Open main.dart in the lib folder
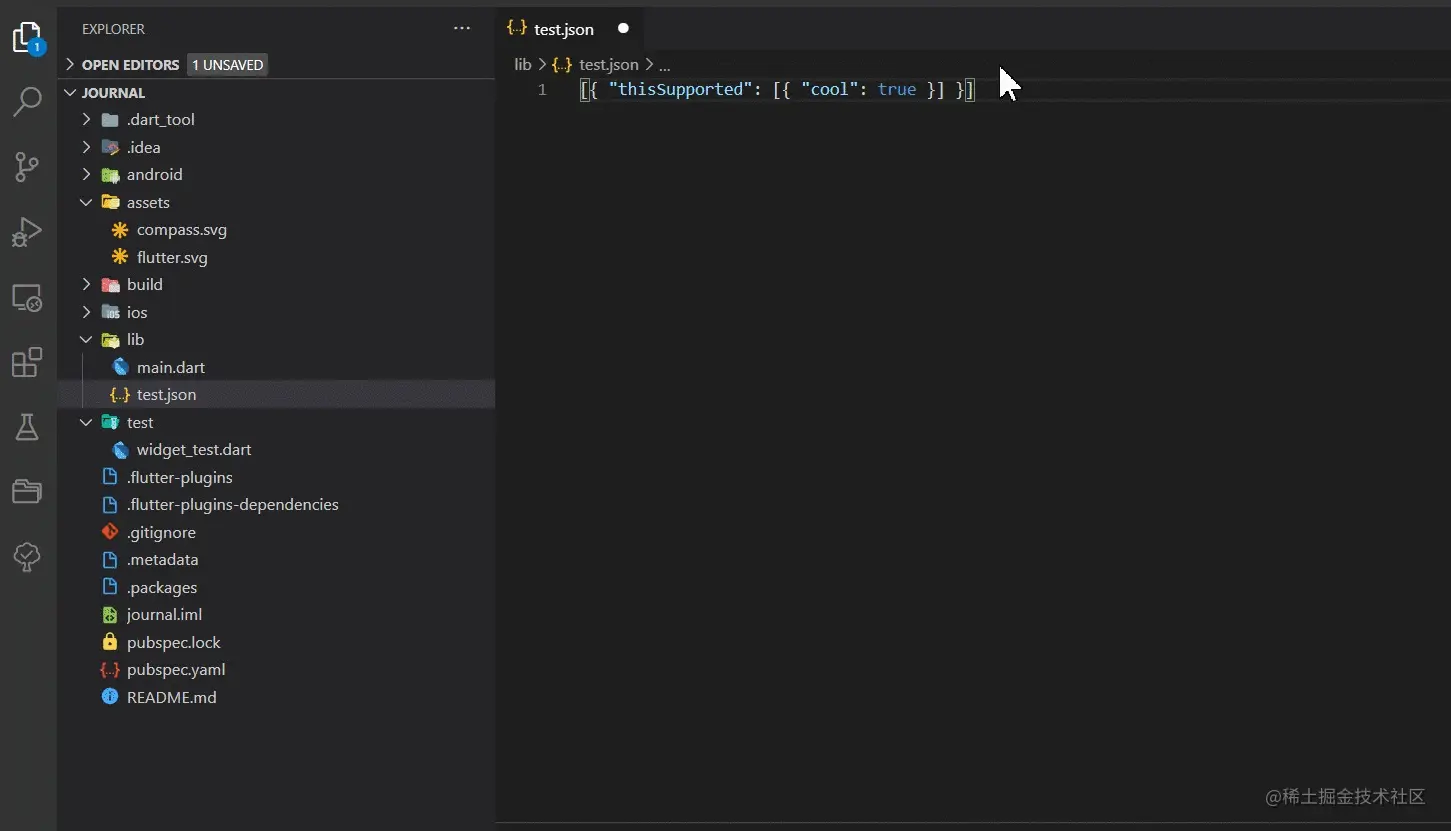The height and width of the screenshot is (831, 1451). [x=171, y=367]
